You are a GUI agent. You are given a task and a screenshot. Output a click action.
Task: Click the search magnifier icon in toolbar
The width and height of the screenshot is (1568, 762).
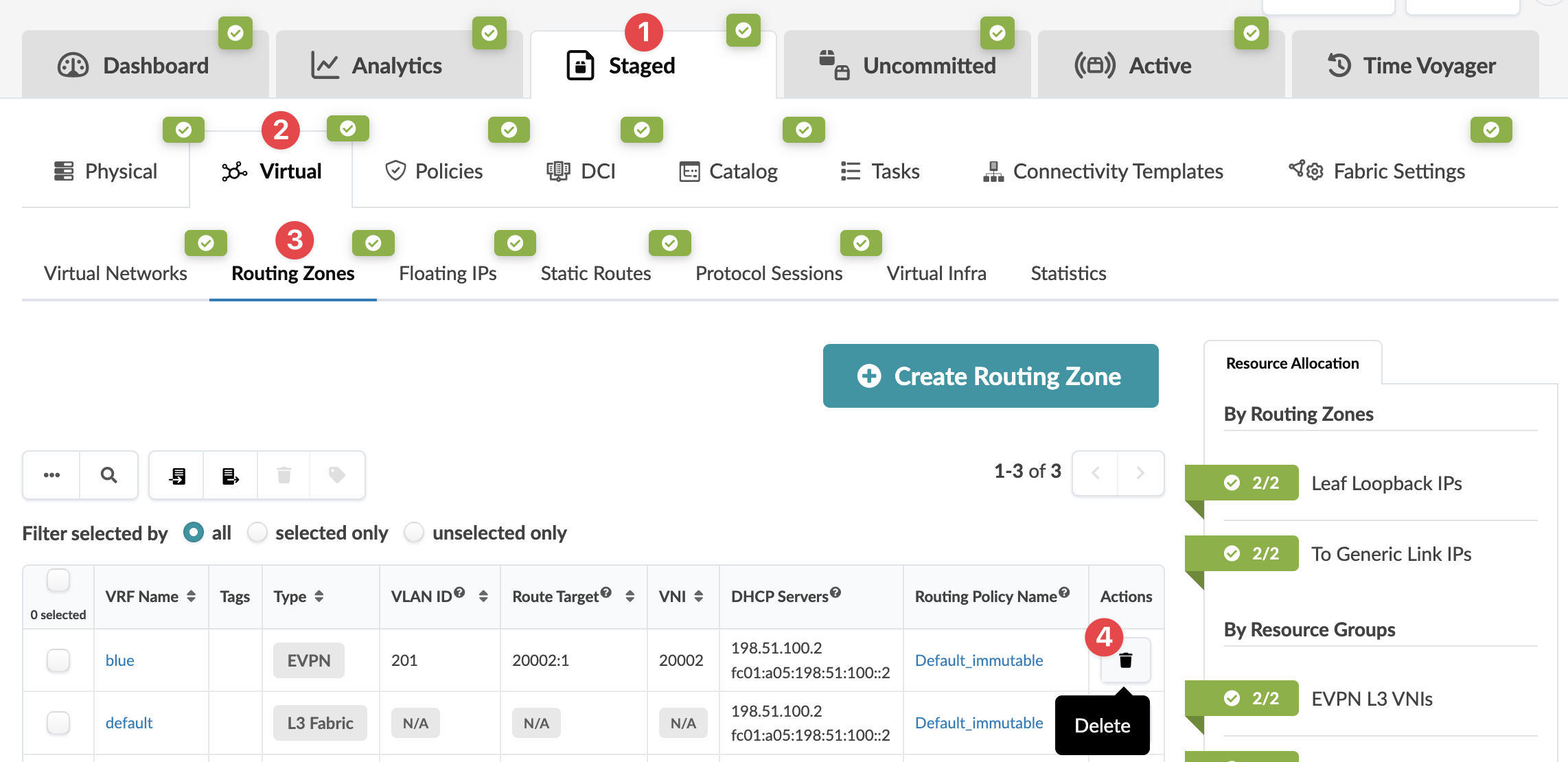pos(108,475)
